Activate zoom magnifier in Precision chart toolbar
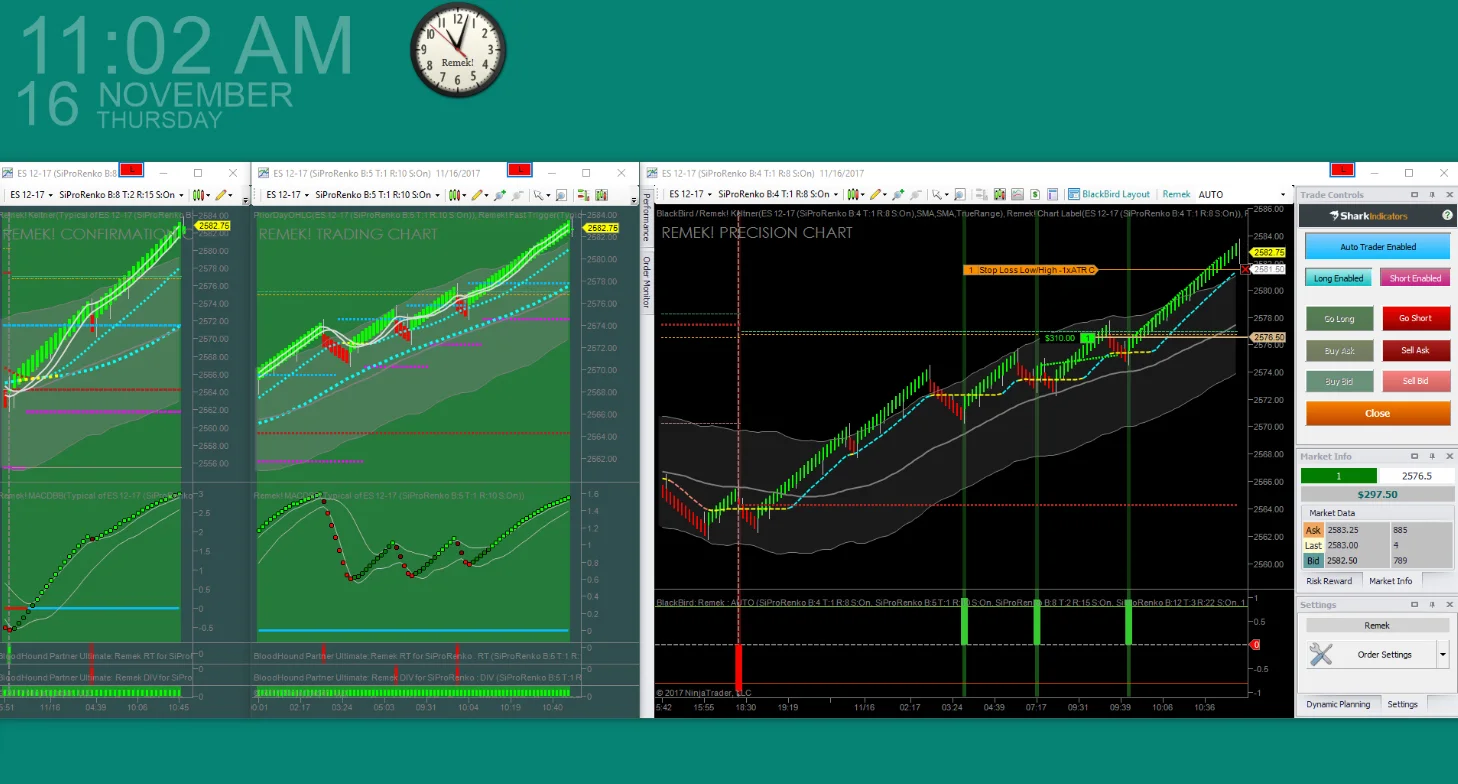 pos(960,195)
